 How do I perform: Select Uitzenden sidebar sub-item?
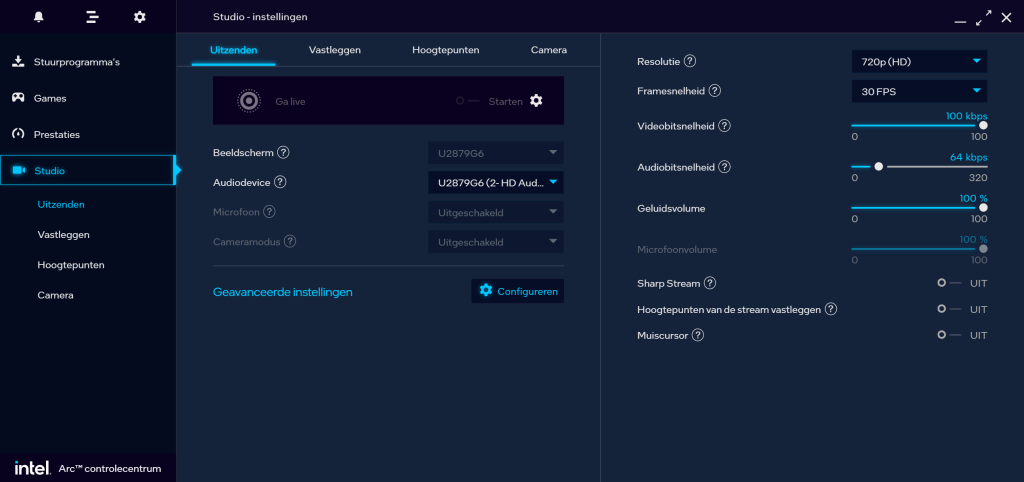pos(61,204)
